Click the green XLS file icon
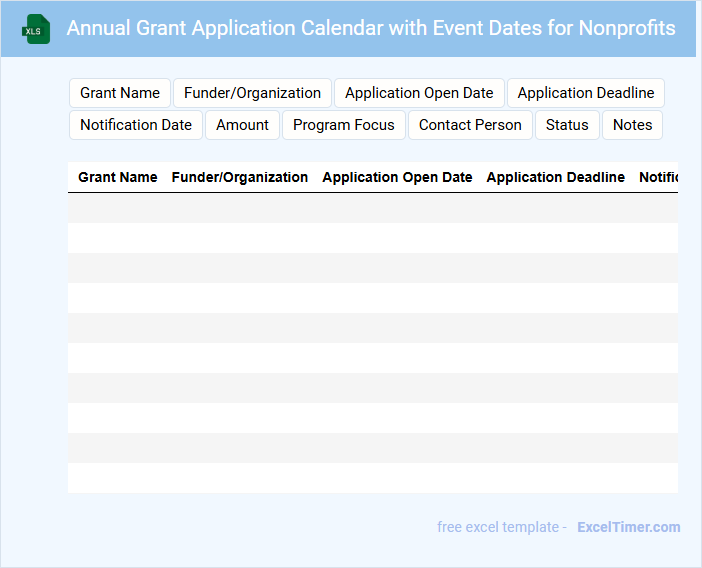Image resolution: width=702 pixels, height=568 pixels. (x=36, y=29)
